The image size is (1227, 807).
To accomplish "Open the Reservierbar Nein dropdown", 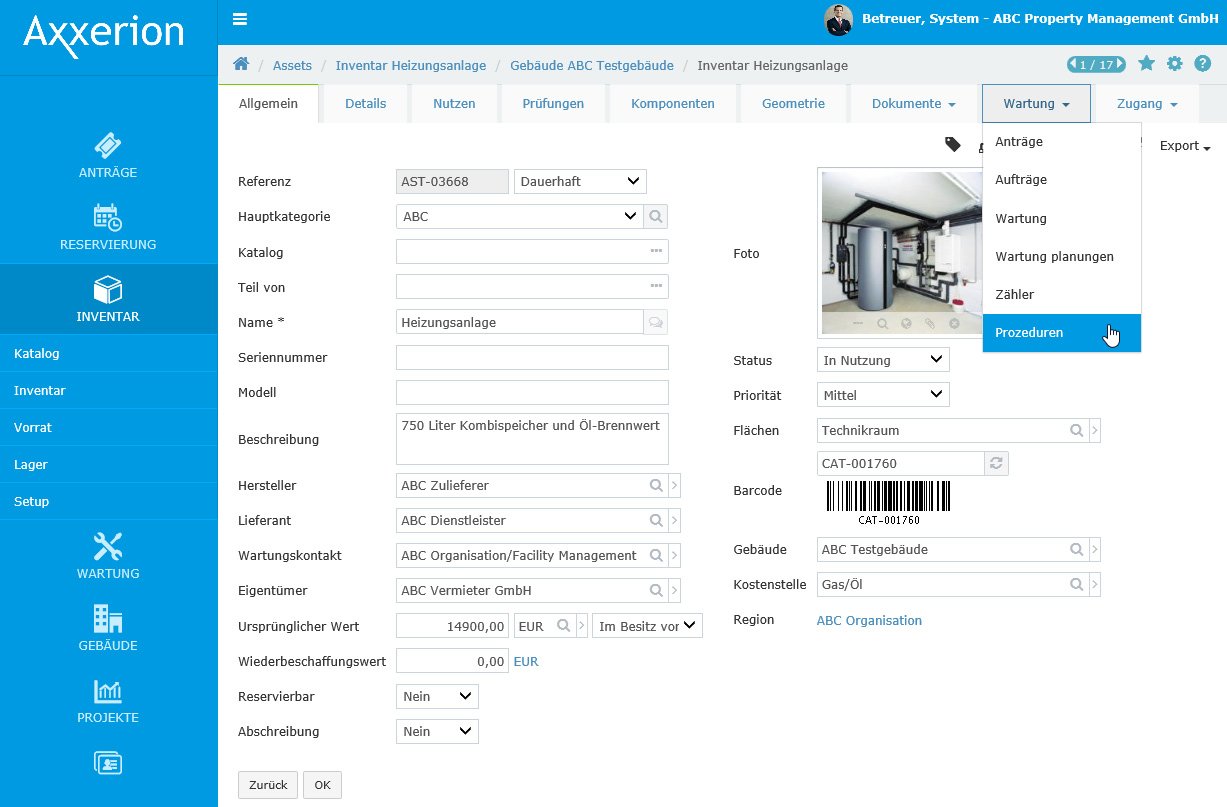I will [x=438, y=696].
